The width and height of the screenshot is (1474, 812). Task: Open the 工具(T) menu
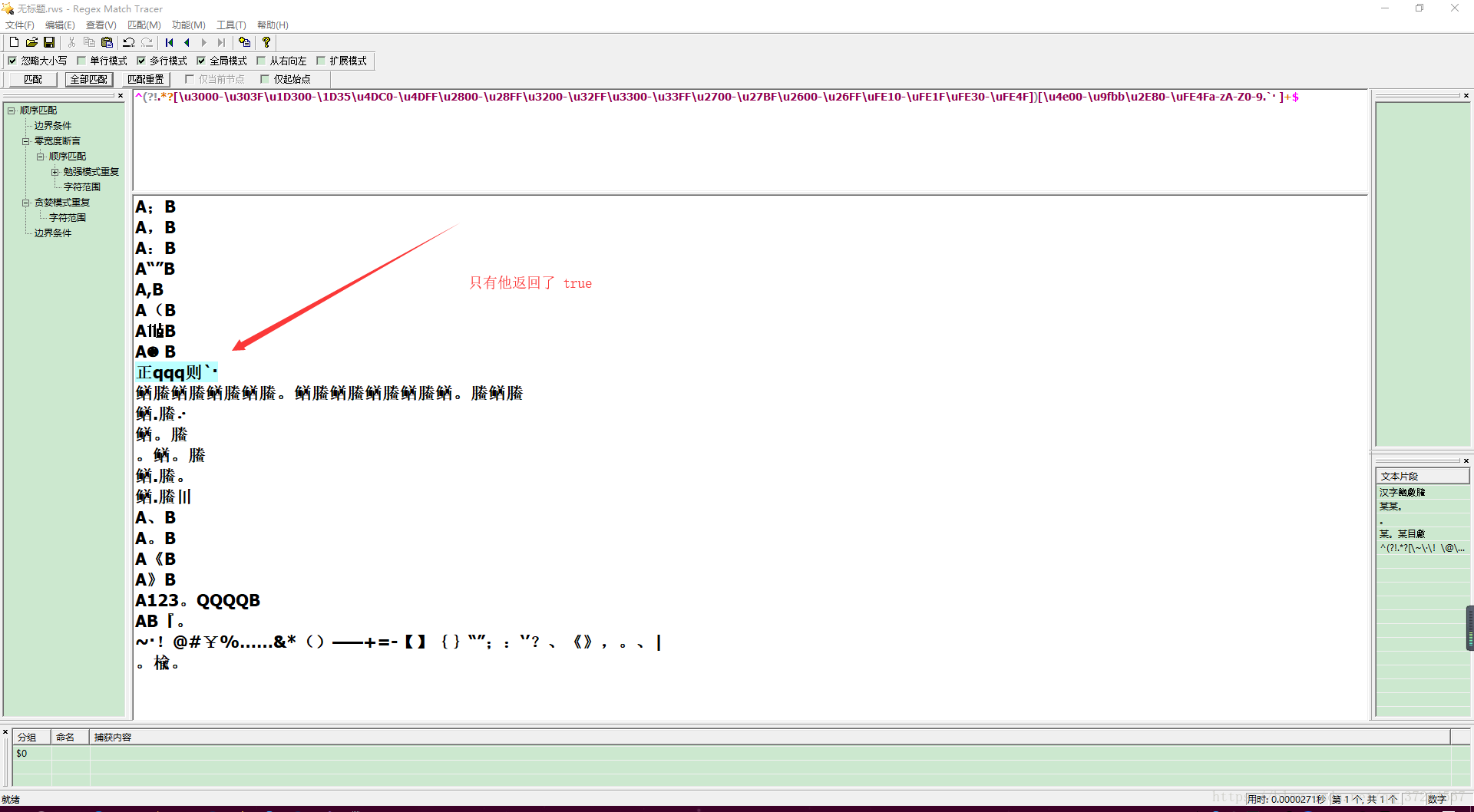(x=231, y=25)
